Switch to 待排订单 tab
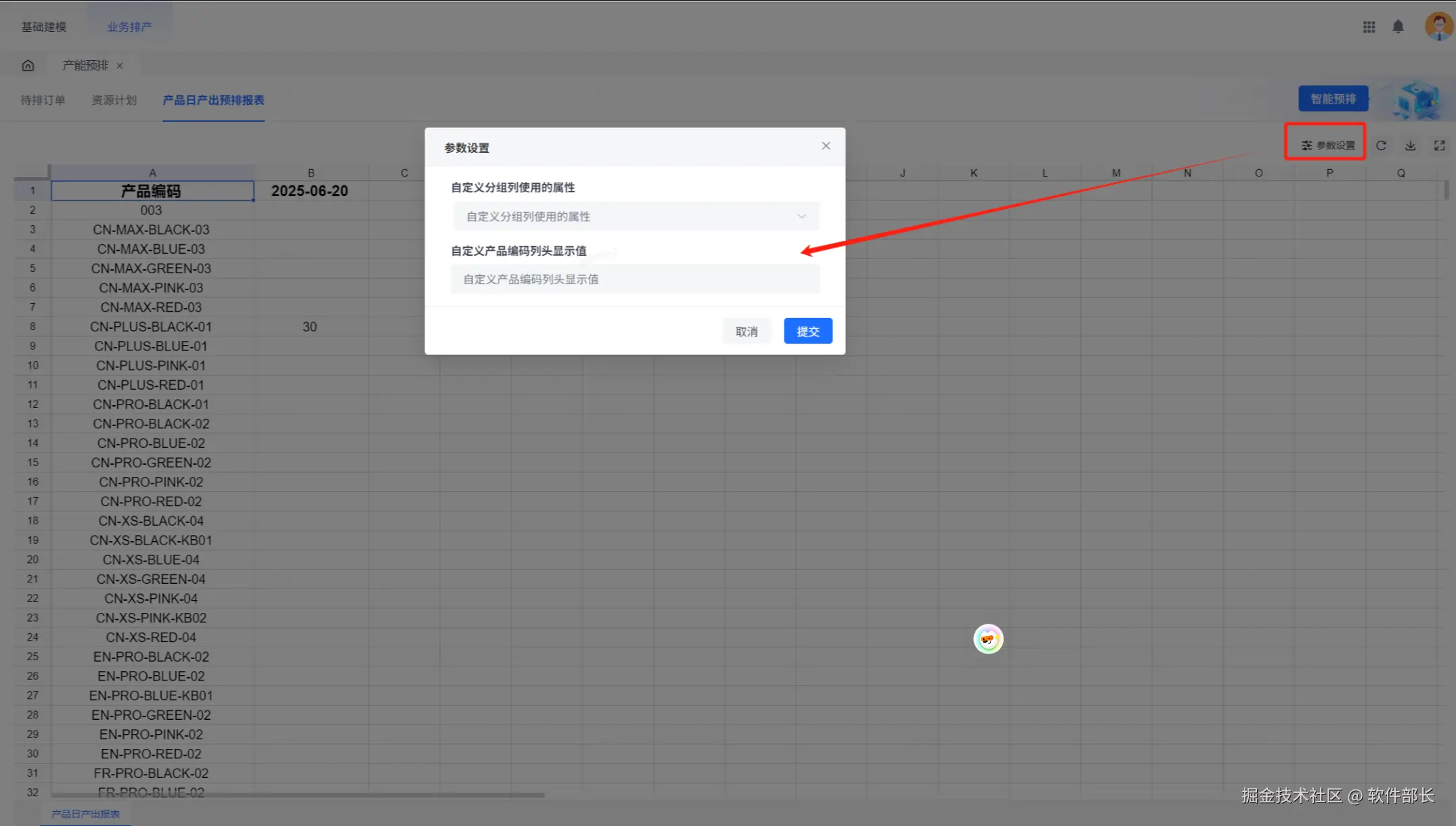Viewport: 1456px width, 826px height. 43,100
